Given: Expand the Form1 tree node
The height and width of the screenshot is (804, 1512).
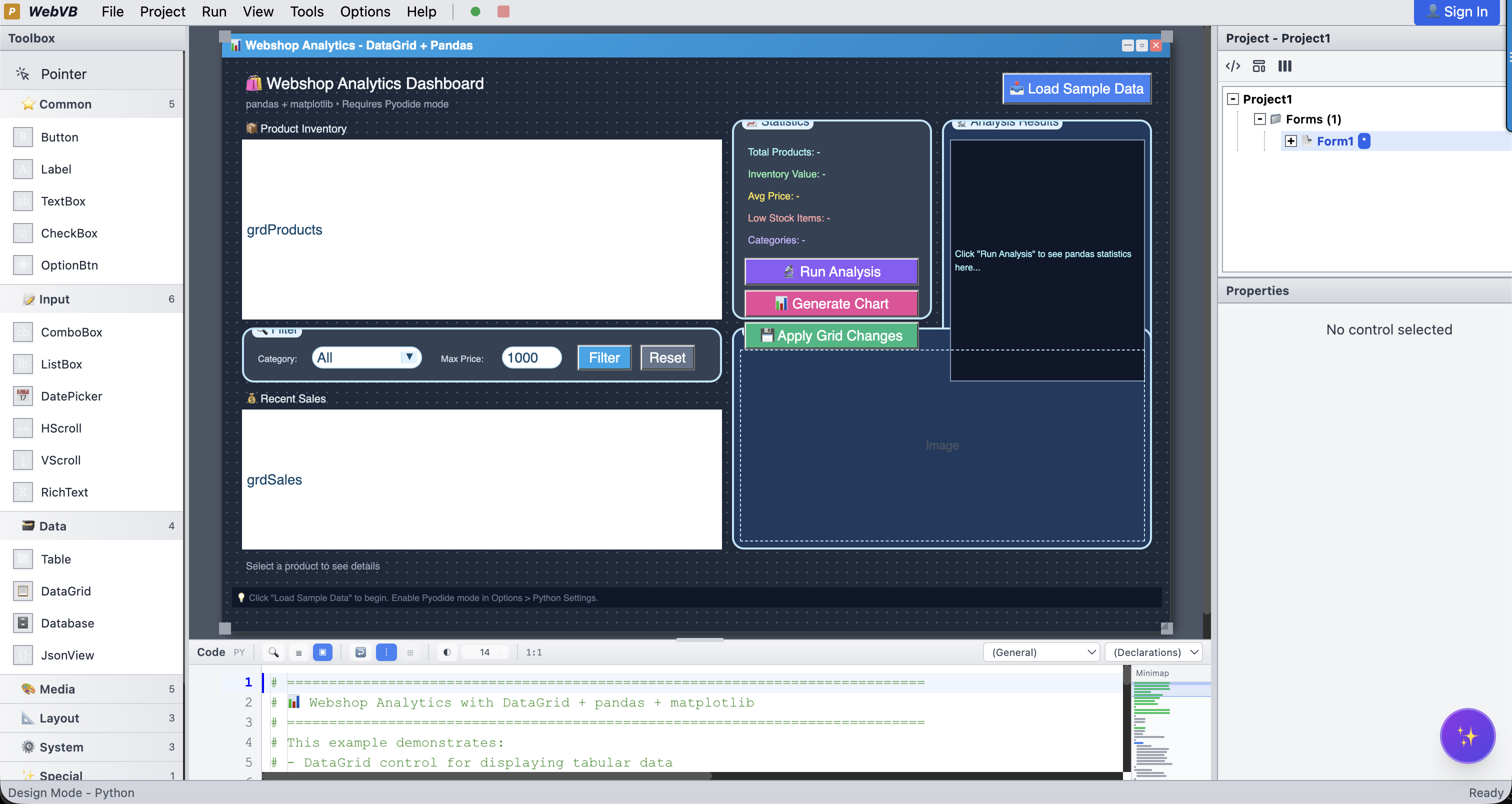Looking at the screenshot, I should pyautogui.click(x=1290, y=141).
